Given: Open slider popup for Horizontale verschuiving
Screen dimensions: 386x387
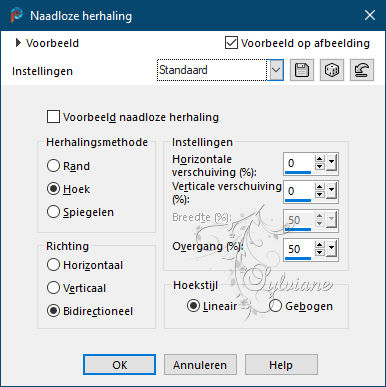Looking at the screenshot, I should coord(331,163).
